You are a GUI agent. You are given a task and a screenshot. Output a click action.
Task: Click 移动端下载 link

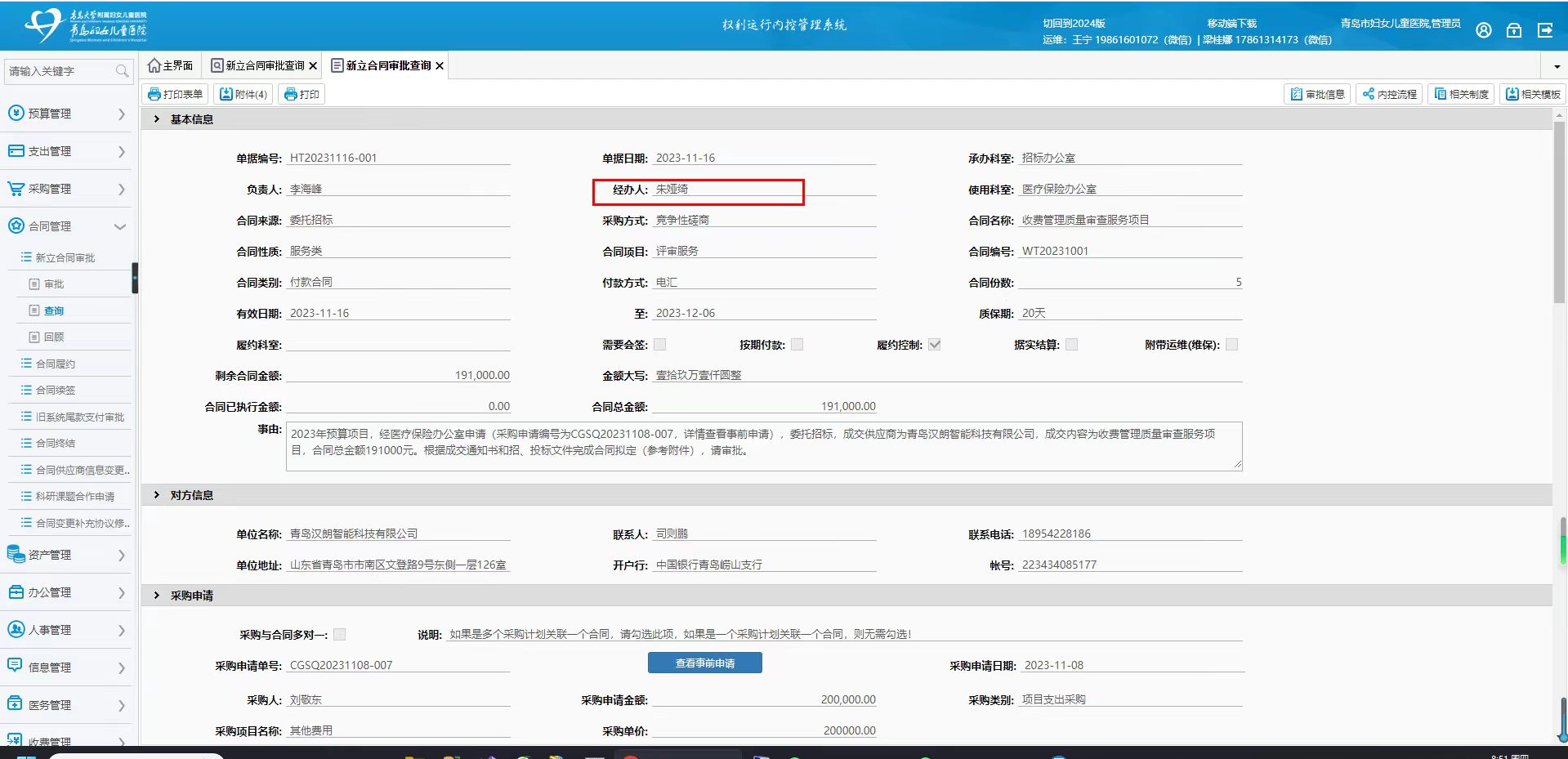(1231, 23)
